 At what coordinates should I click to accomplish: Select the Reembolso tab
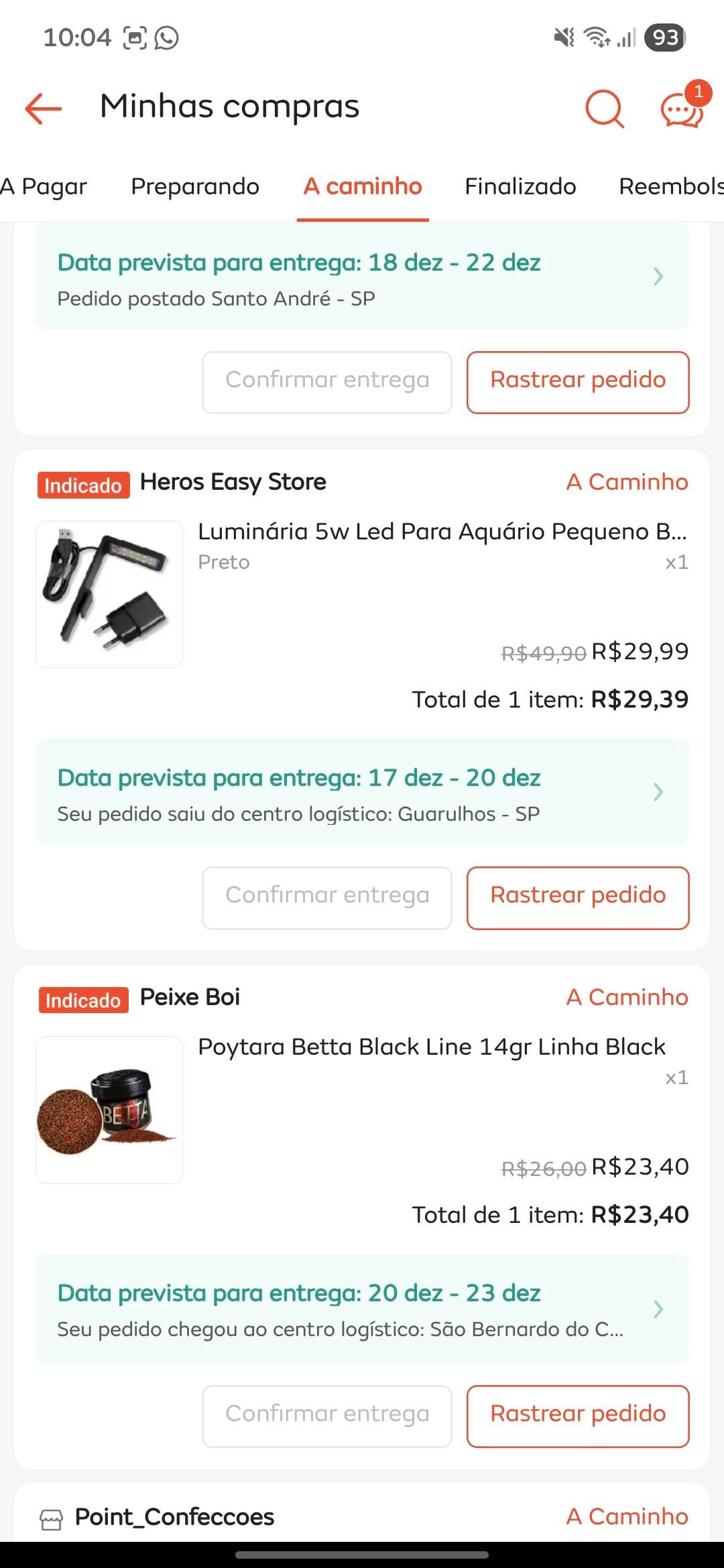coord(670,186)
